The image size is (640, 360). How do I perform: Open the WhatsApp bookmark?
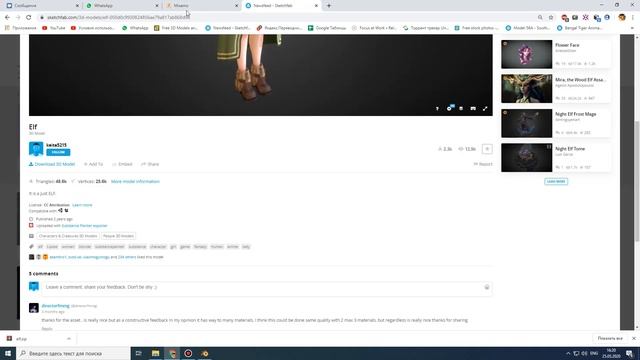pos(135,28)
